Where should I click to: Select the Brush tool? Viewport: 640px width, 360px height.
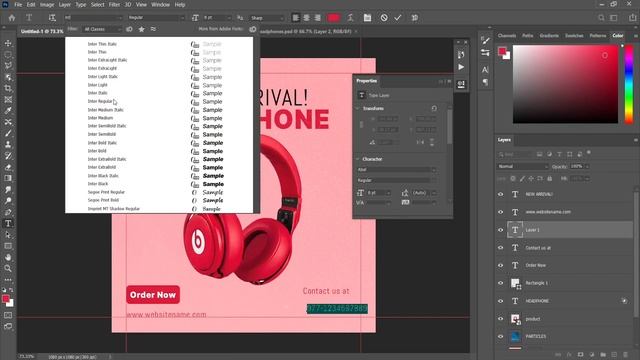(8, 133)
